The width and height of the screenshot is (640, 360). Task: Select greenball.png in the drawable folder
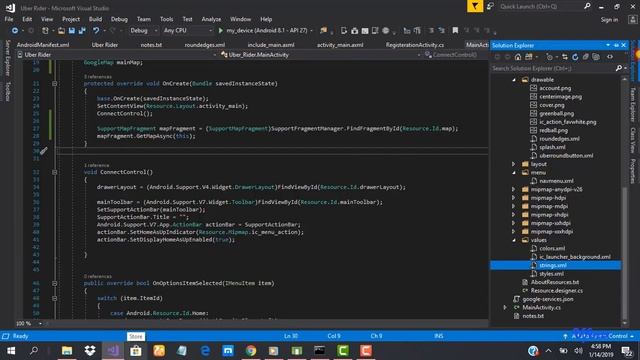tap(556, 114)
